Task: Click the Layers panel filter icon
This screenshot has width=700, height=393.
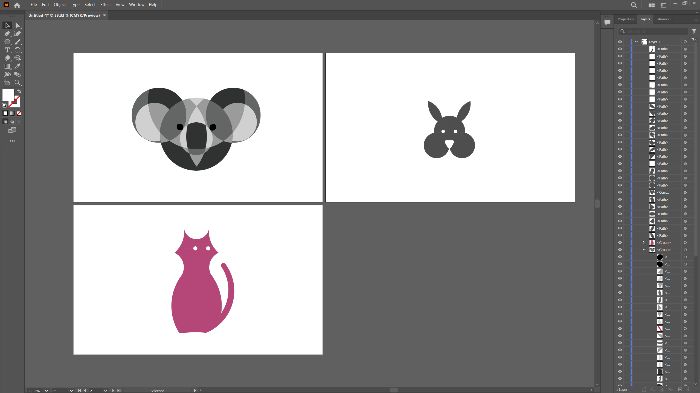Action: (694, 31)
